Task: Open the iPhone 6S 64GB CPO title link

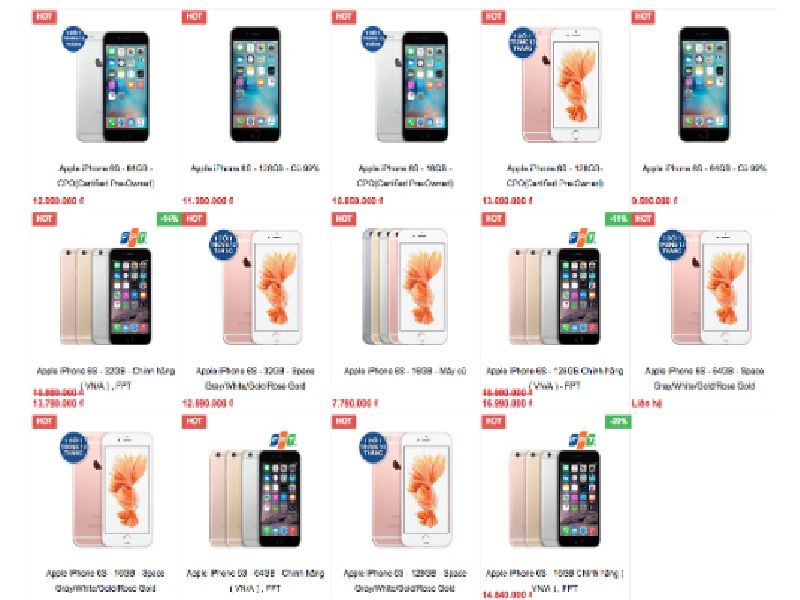Action: (x=106, y=175)
